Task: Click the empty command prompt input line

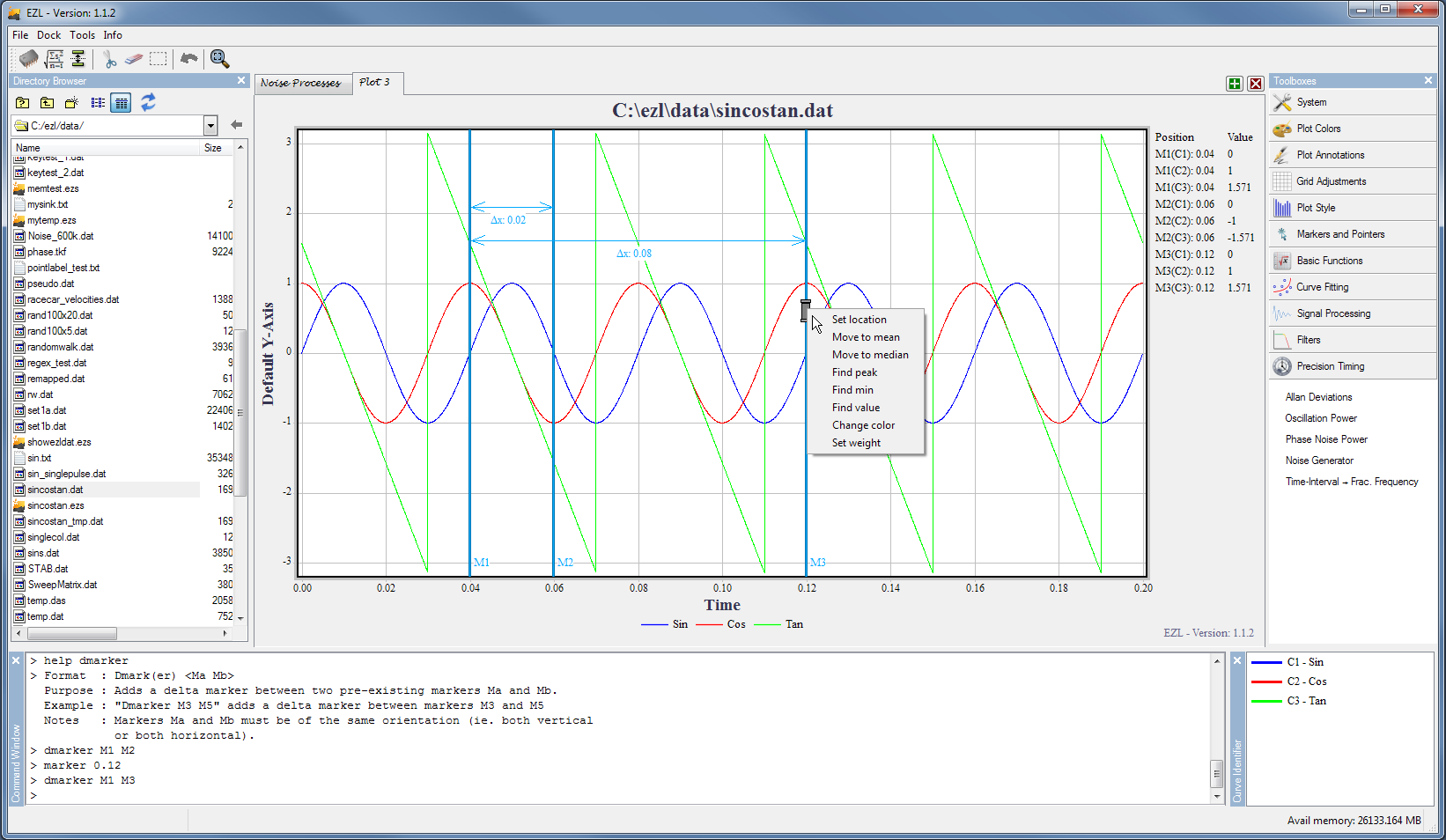Action: click(x=621, y=795)
